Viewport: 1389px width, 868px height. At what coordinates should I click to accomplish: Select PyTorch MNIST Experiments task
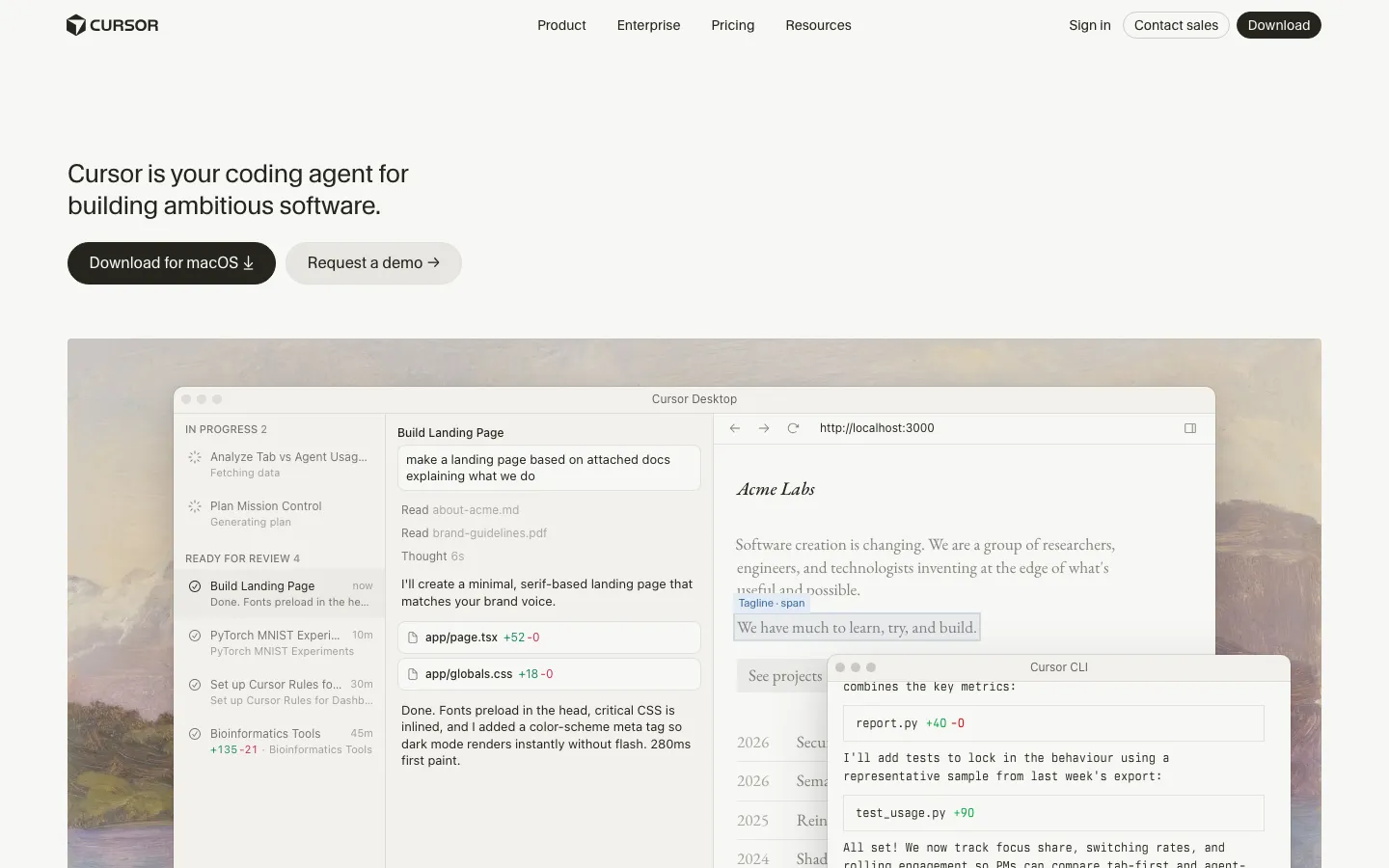click(x=280, y=642)
